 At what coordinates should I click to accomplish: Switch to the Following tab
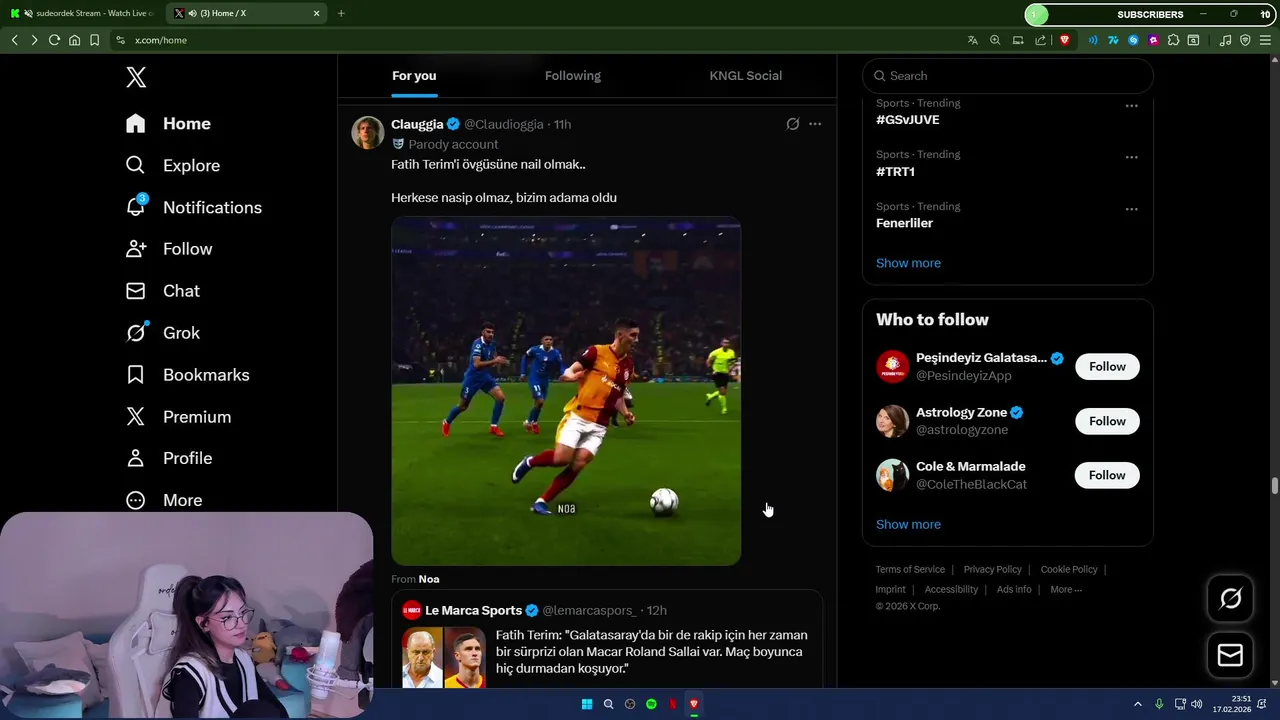pos(573,76)
